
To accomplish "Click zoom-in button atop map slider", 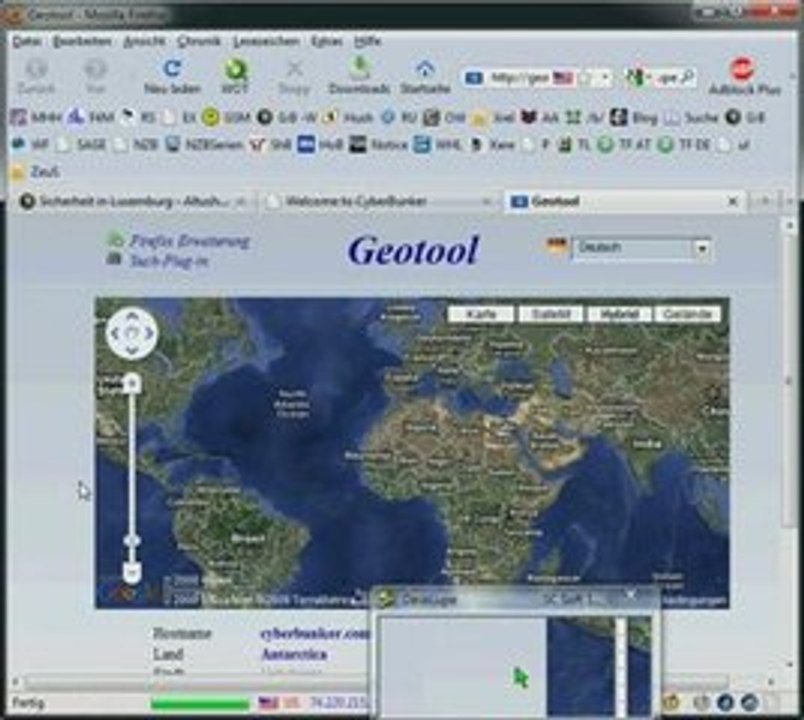I will (132, 383).
